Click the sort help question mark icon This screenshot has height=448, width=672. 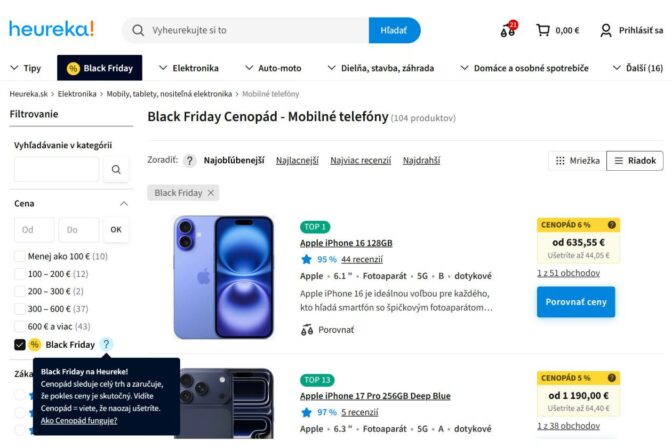[189, 160]
